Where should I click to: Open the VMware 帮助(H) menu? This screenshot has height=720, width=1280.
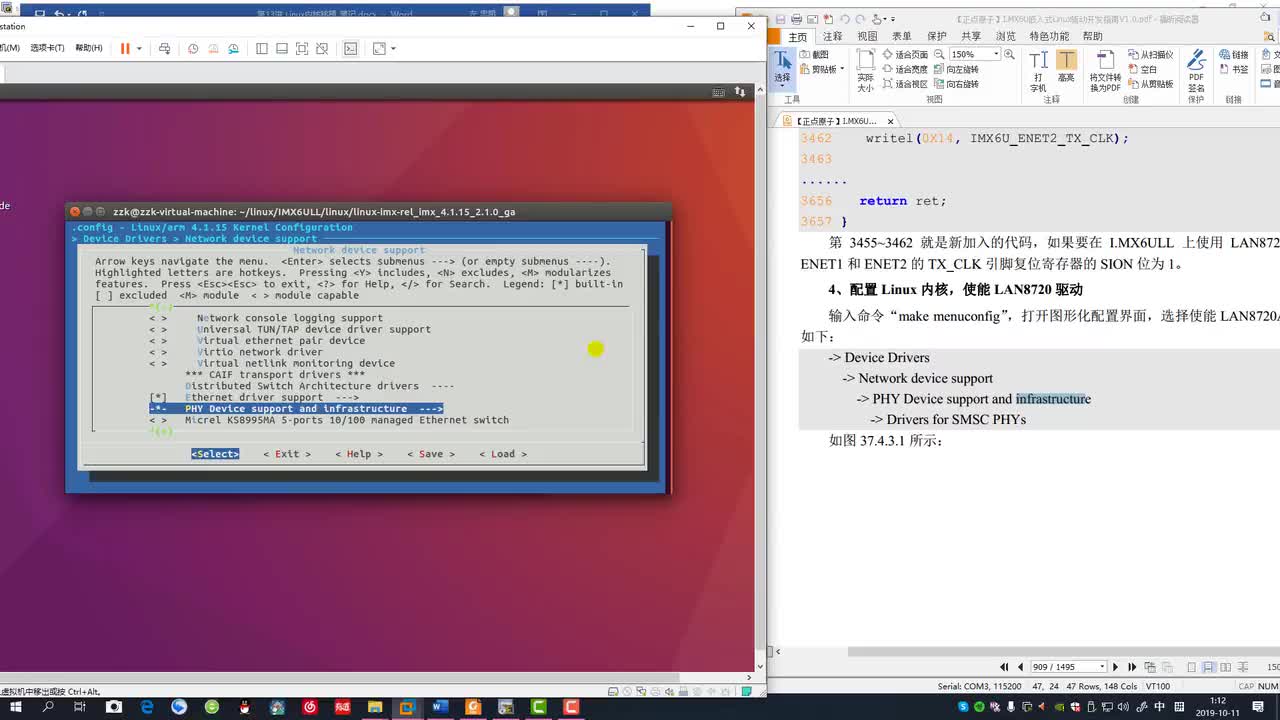(89, 48)
